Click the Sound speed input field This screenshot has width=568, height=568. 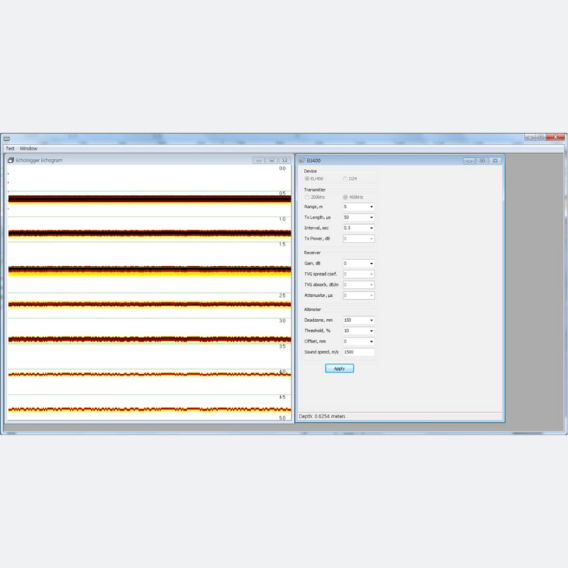coord(359,352)
